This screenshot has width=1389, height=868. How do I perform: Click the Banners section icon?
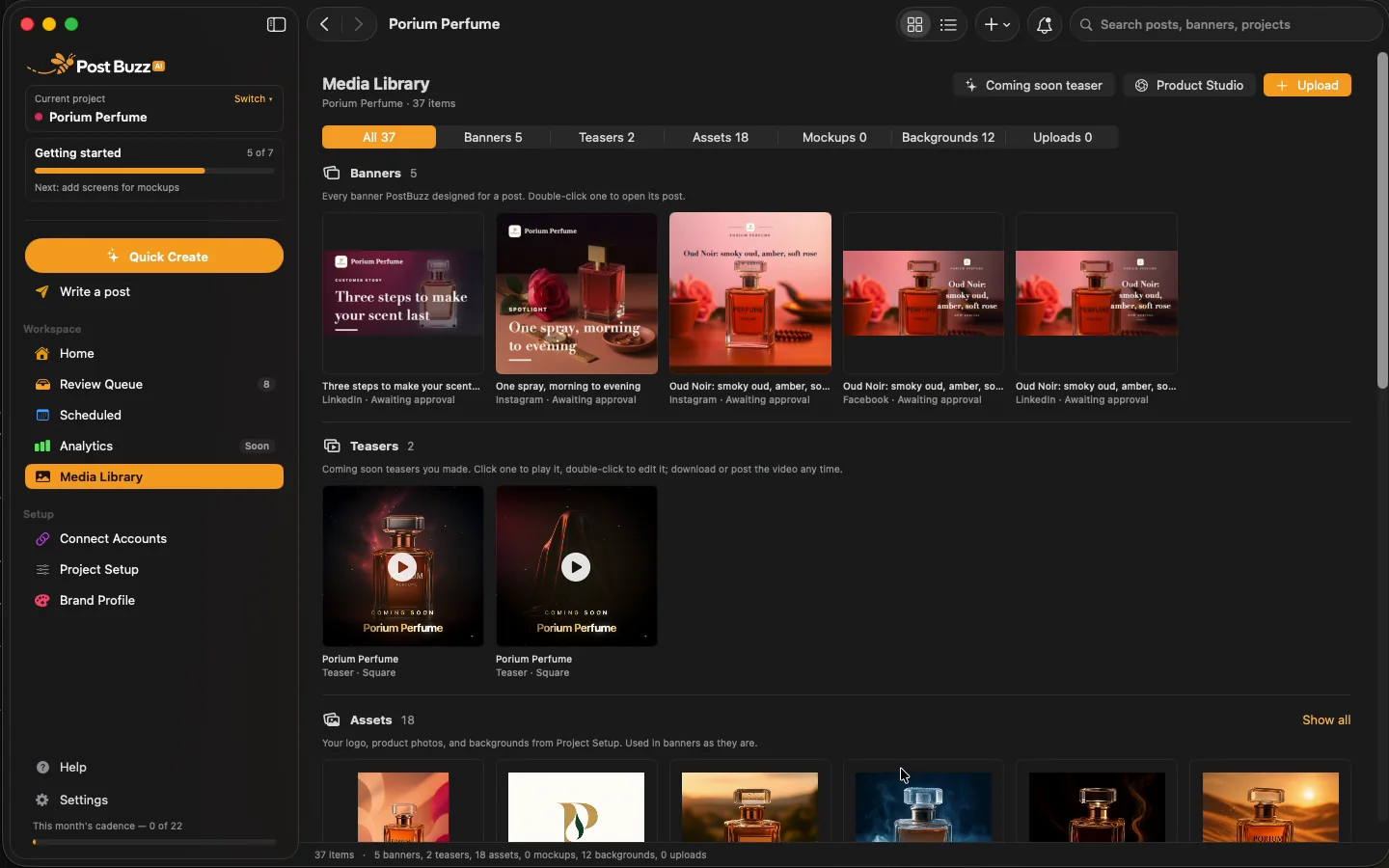click(332, 174)
